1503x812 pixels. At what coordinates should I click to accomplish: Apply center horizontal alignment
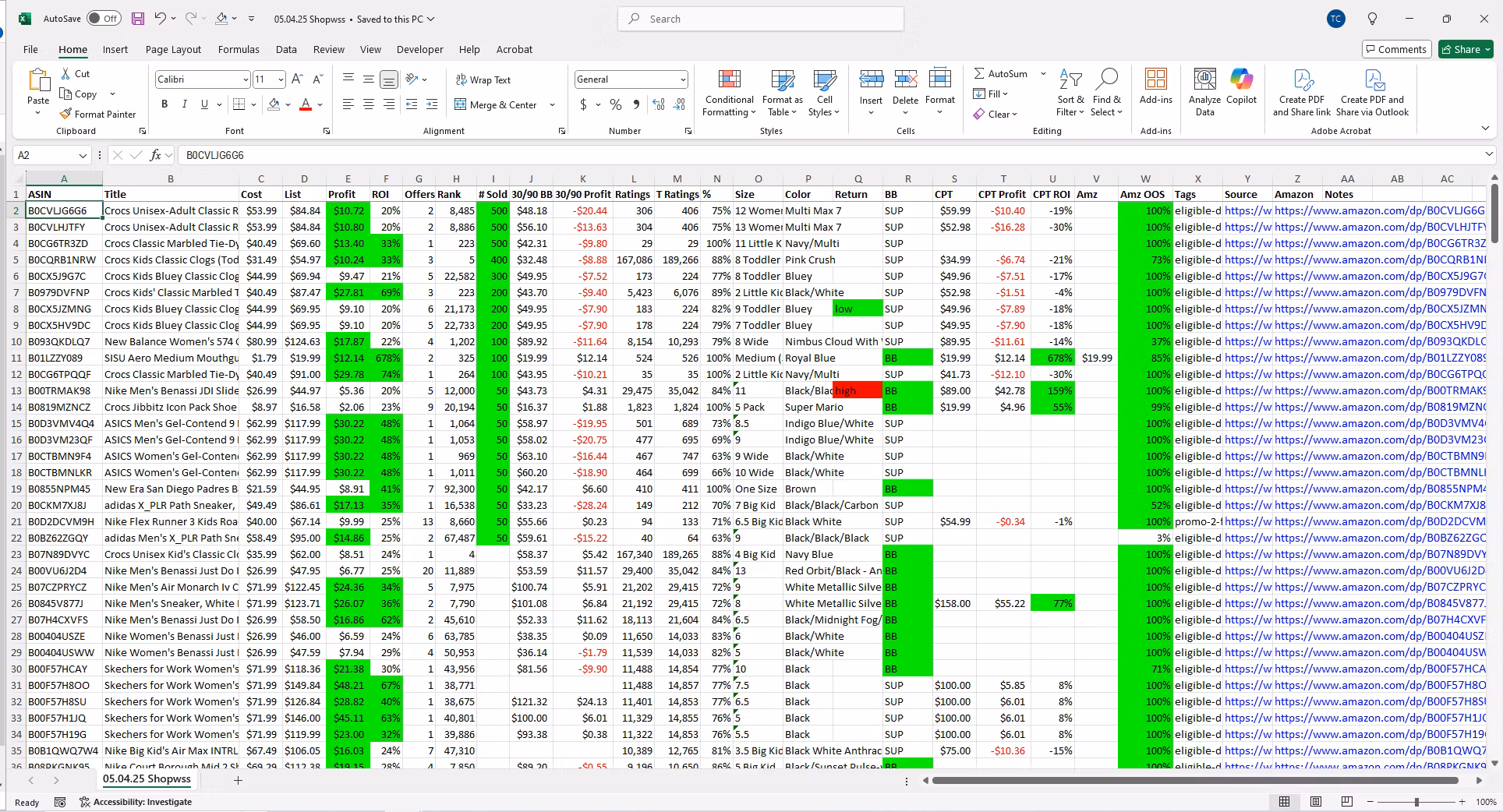pos(369,104)
